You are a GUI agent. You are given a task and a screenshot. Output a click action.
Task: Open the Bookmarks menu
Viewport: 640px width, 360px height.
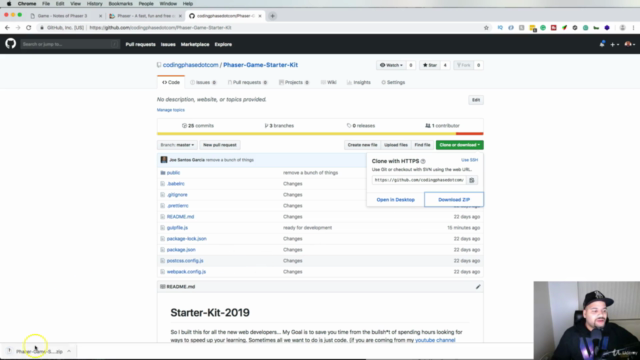tap(120, 4)
